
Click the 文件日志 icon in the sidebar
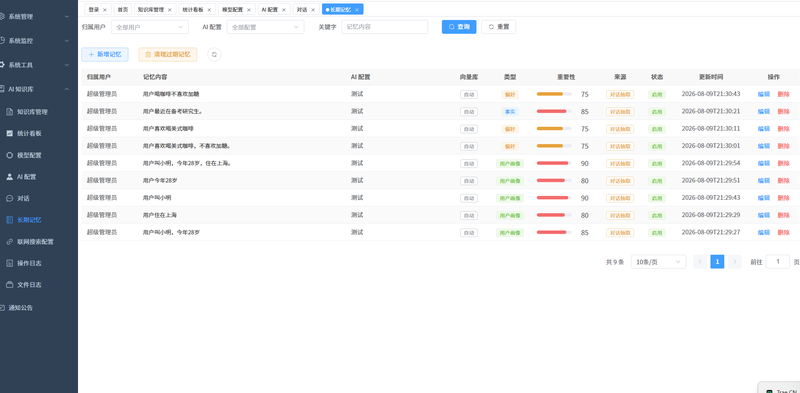point(10,285)
